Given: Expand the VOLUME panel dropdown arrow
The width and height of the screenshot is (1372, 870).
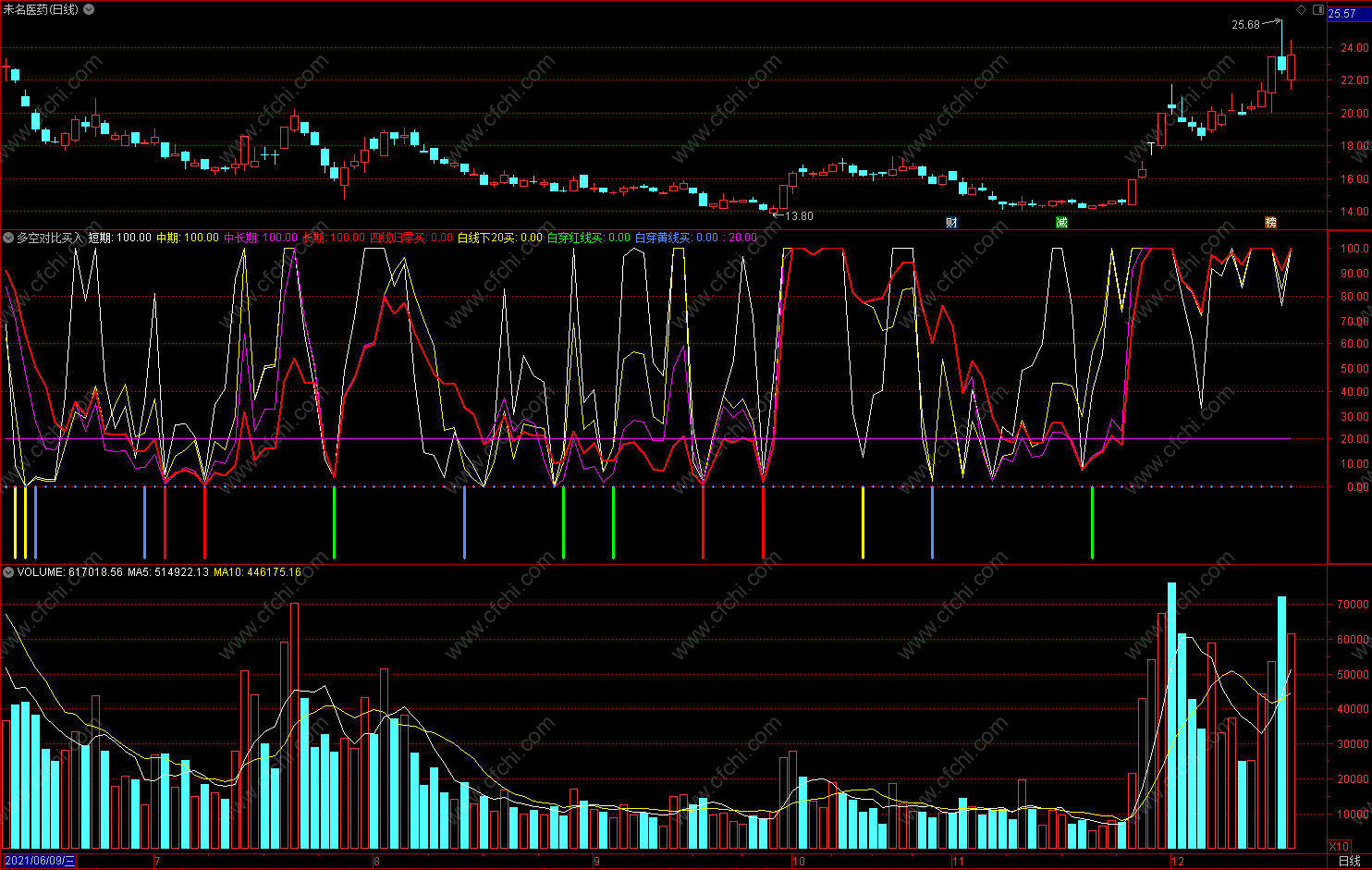Looking at the screenshot, I should (x=8, y=572).
